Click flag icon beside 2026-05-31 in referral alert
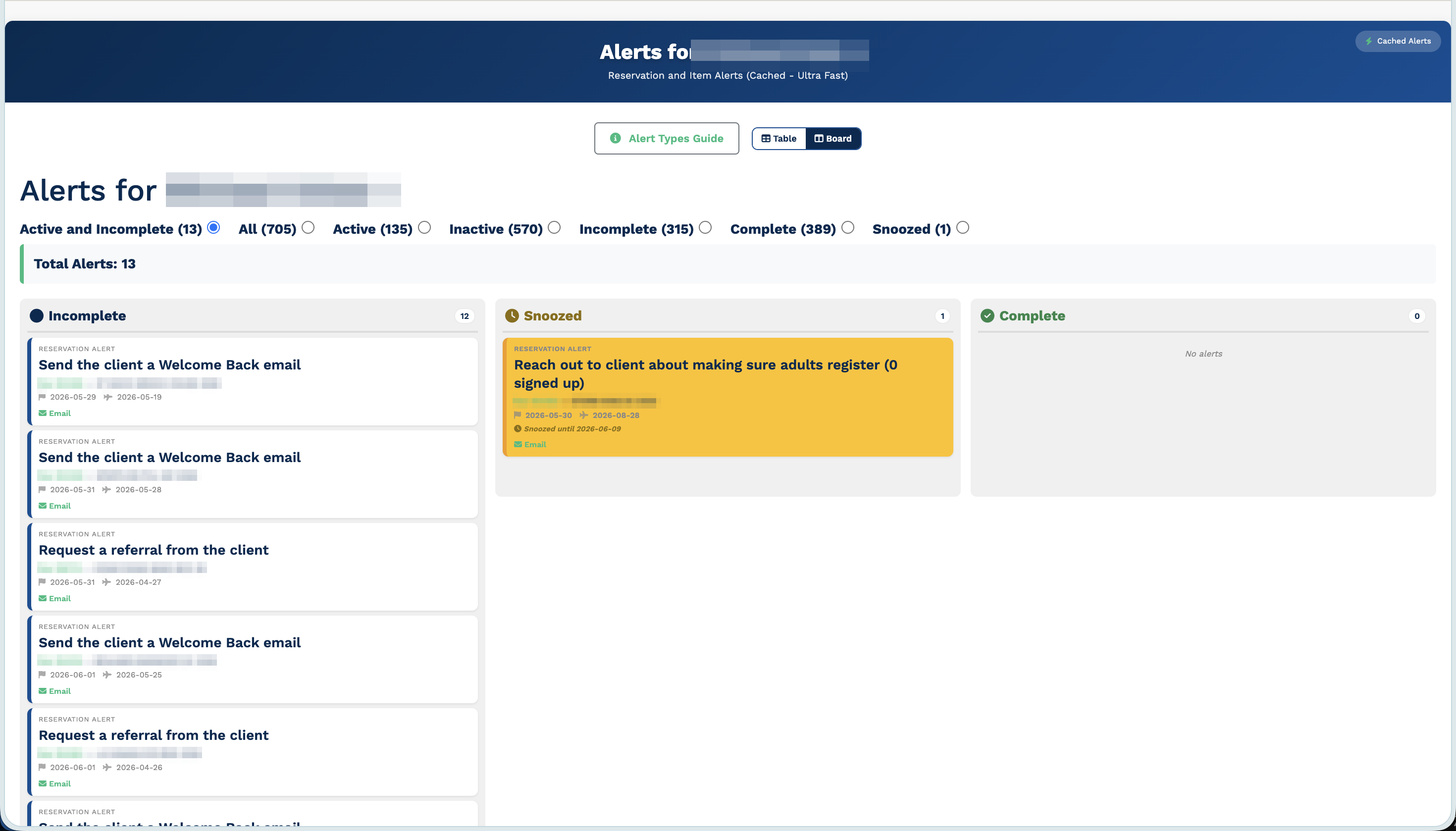The height and width of the screenshot is (831, 1456). (x=42, y=582)
